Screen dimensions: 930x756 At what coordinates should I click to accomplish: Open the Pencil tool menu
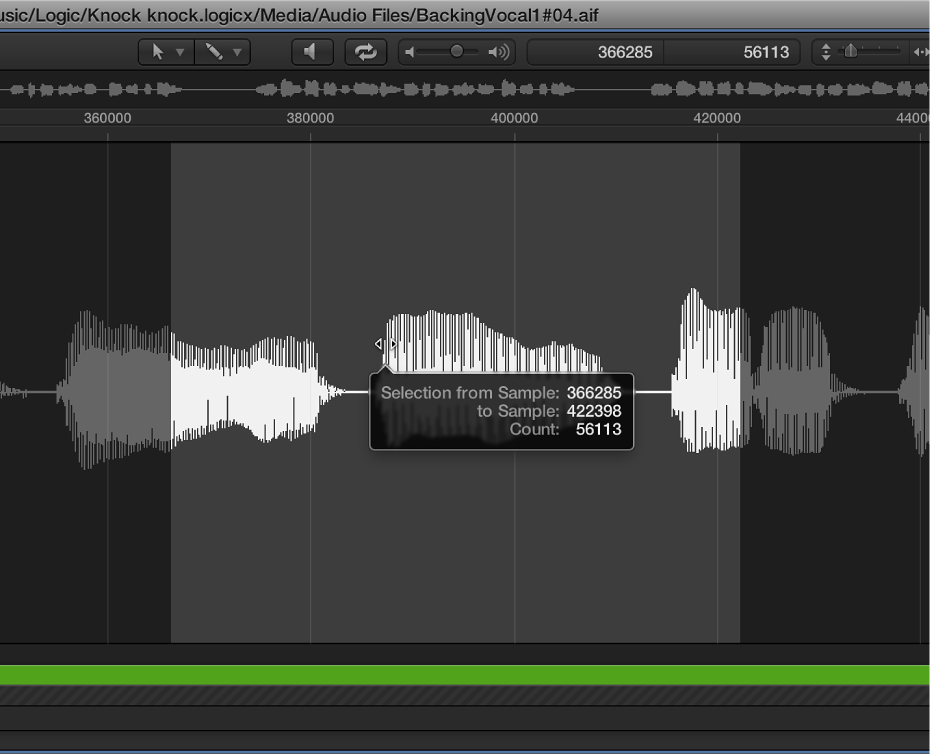(x=221, y=52)
